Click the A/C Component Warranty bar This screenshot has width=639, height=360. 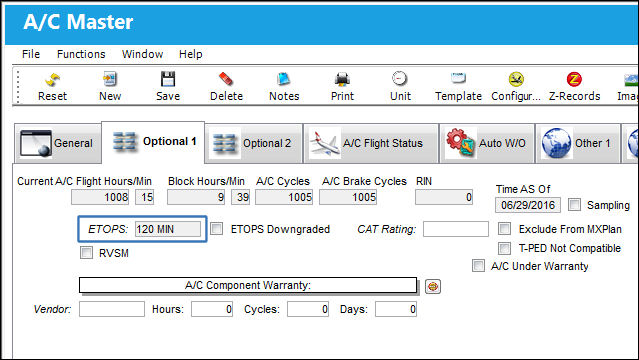click(x=248, y=285)
